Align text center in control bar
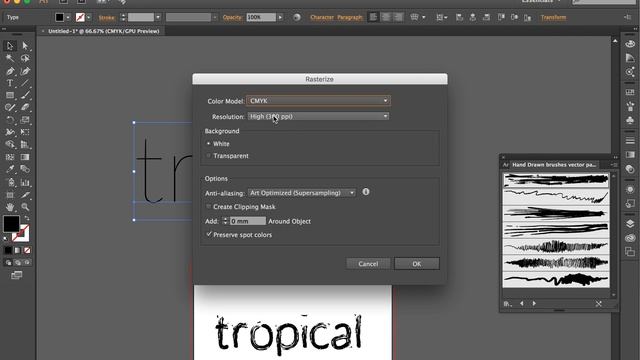 click(386, 17)
